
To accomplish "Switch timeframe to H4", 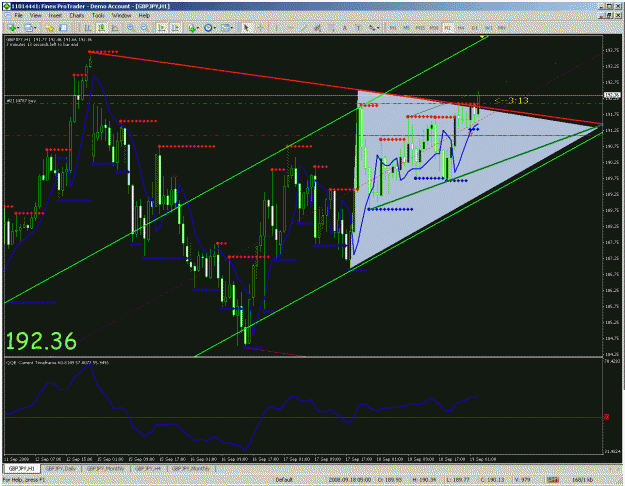I will point(461,28).
